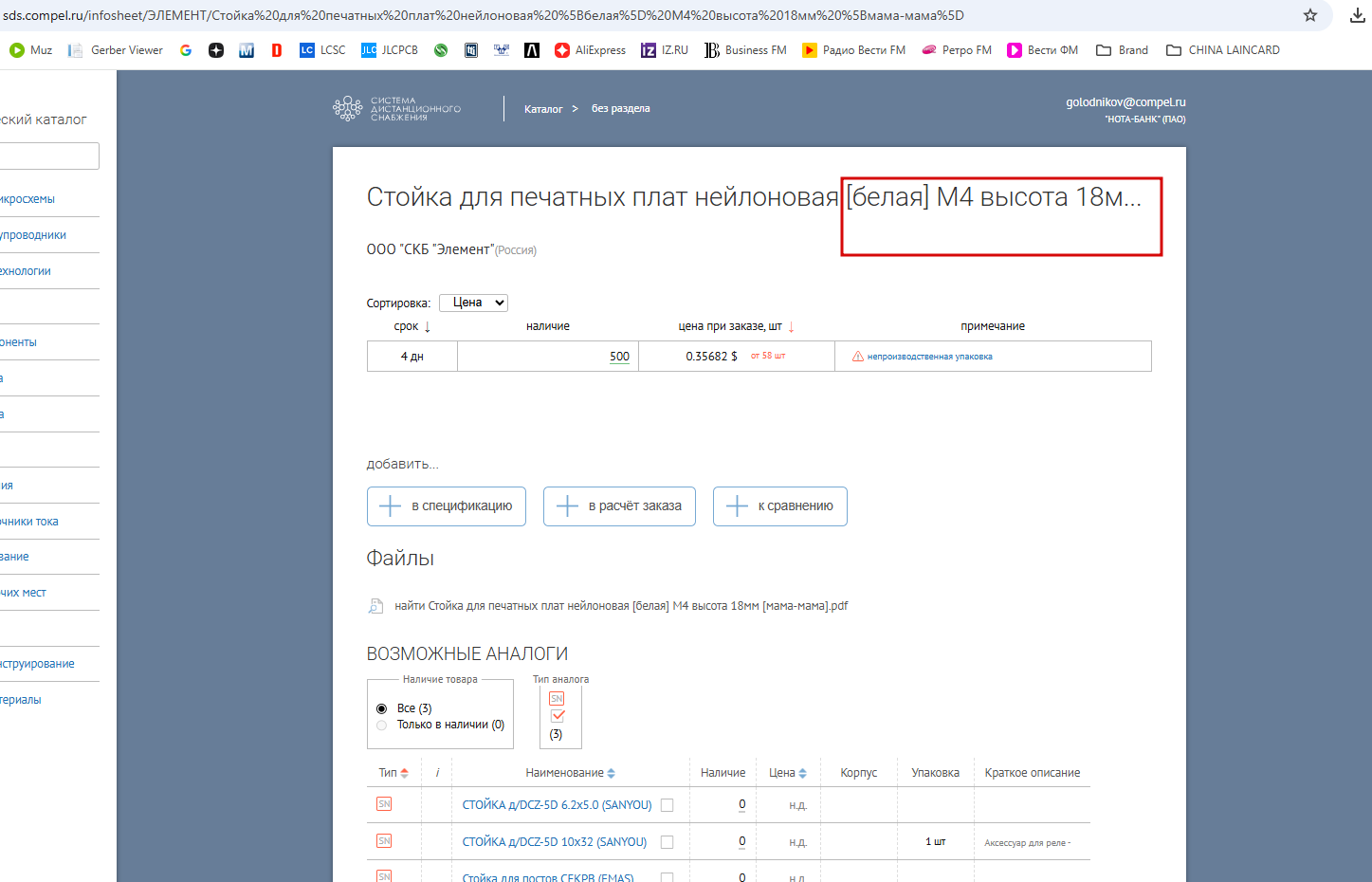Screen dimensions: 1372x882
Task: Click the green round bookmark icon
Action: click(441, 50)
